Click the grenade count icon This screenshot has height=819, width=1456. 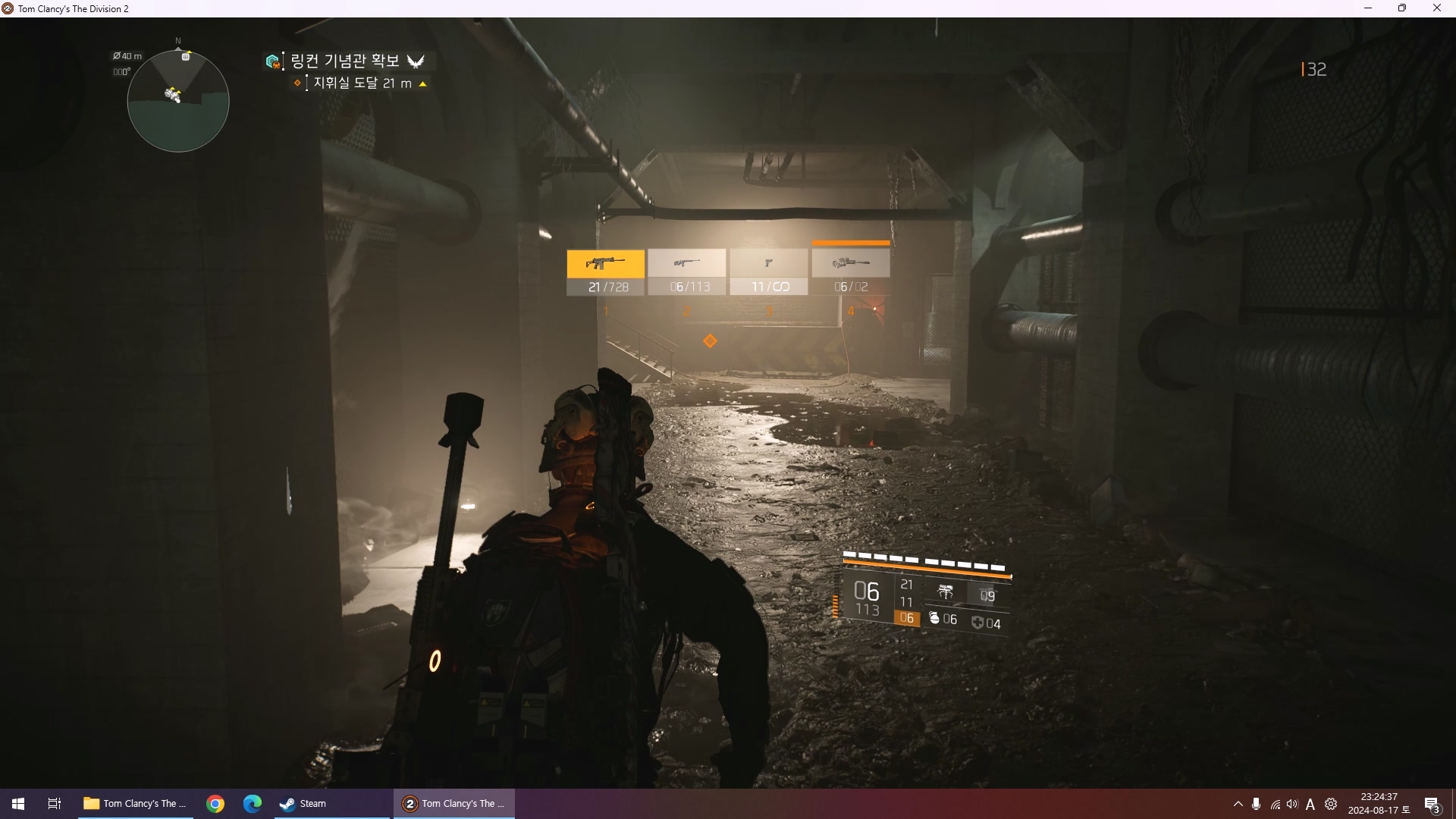click(x=935, y=619)
